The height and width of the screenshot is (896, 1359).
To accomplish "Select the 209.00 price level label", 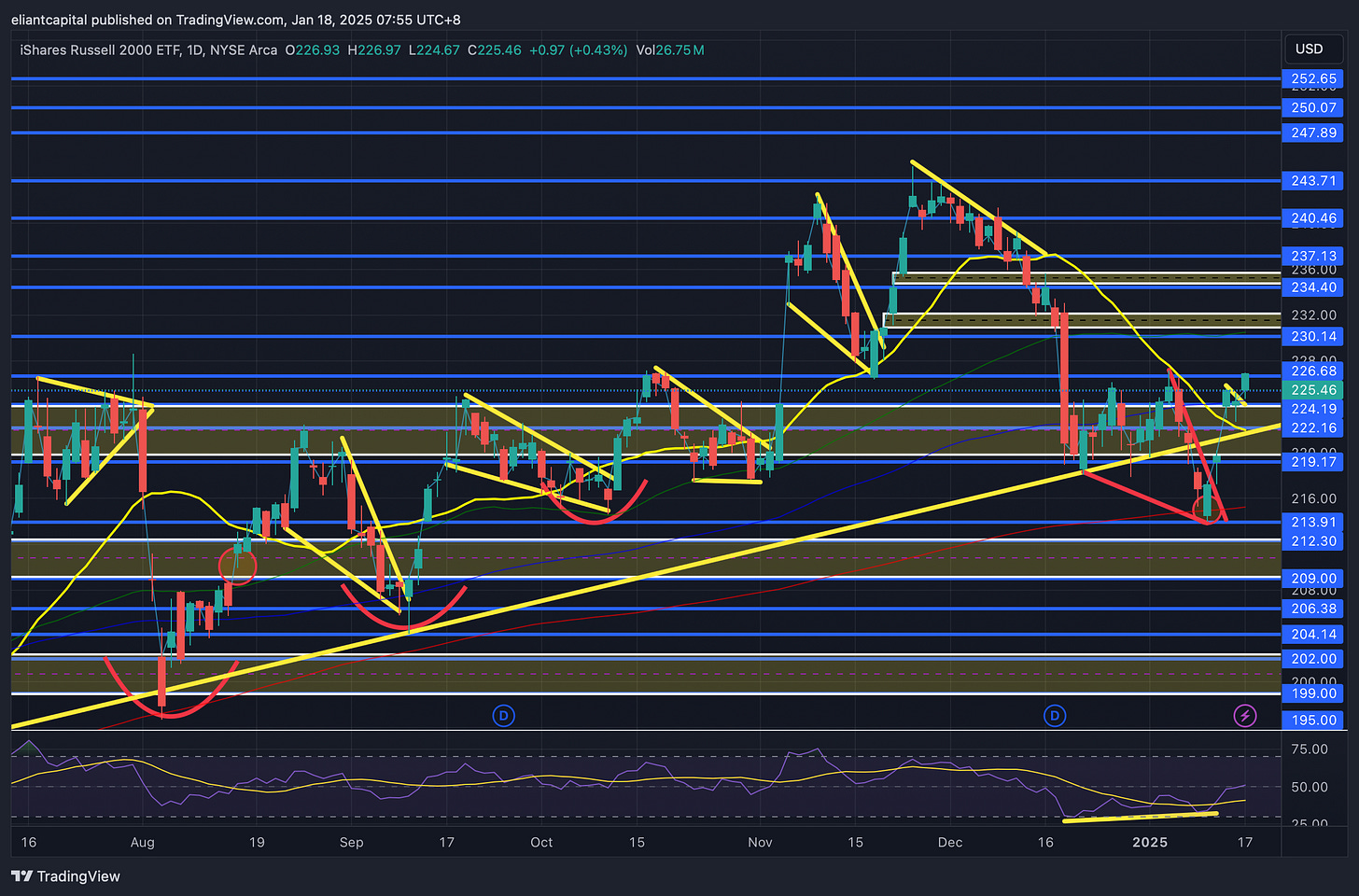I will click(x=1313, y=579).
